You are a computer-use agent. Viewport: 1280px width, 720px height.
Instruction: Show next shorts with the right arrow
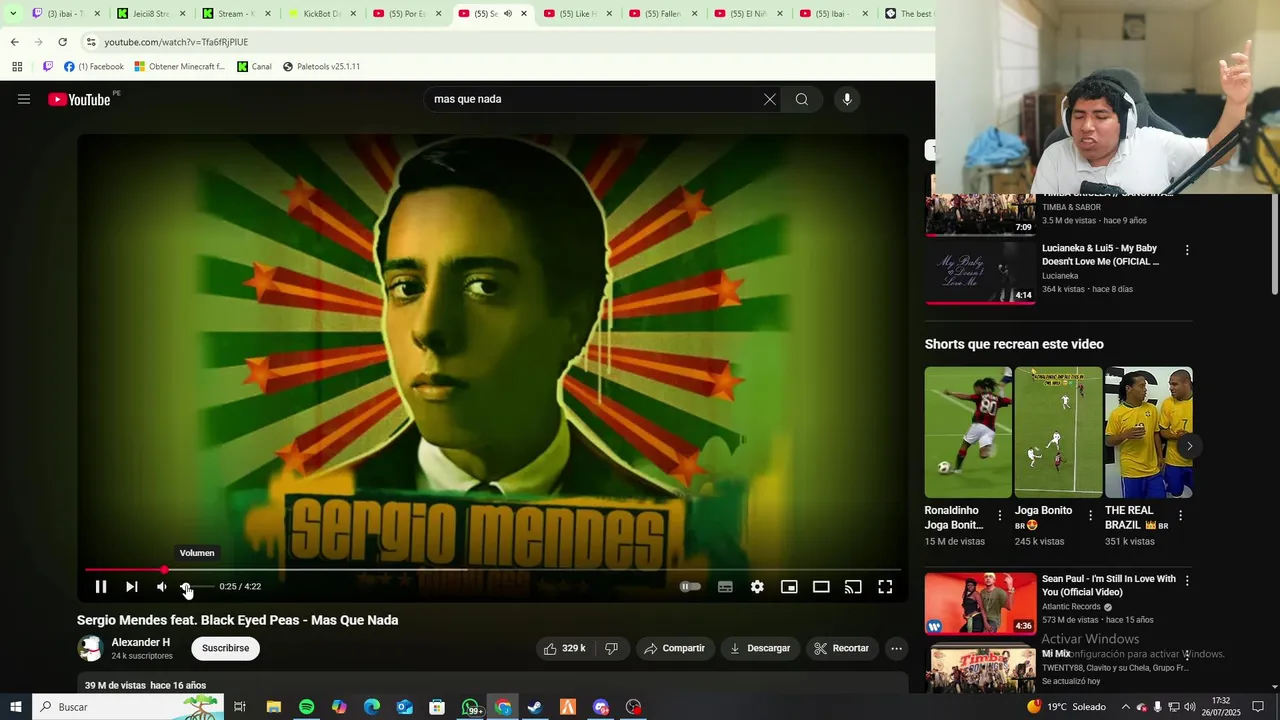click(1189, 446)
